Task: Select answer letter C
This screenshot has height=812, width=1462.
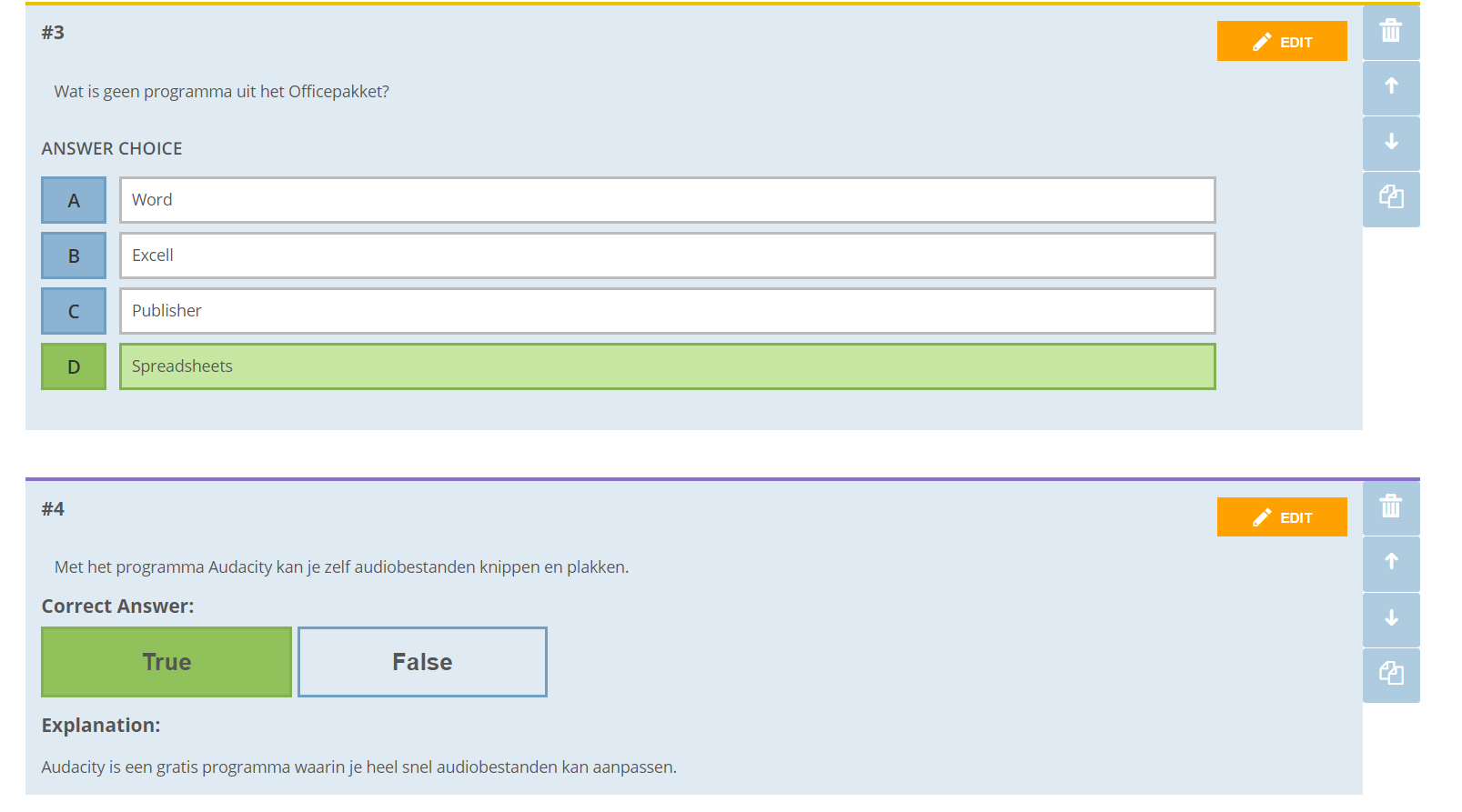Action: [x=74, y=311]
